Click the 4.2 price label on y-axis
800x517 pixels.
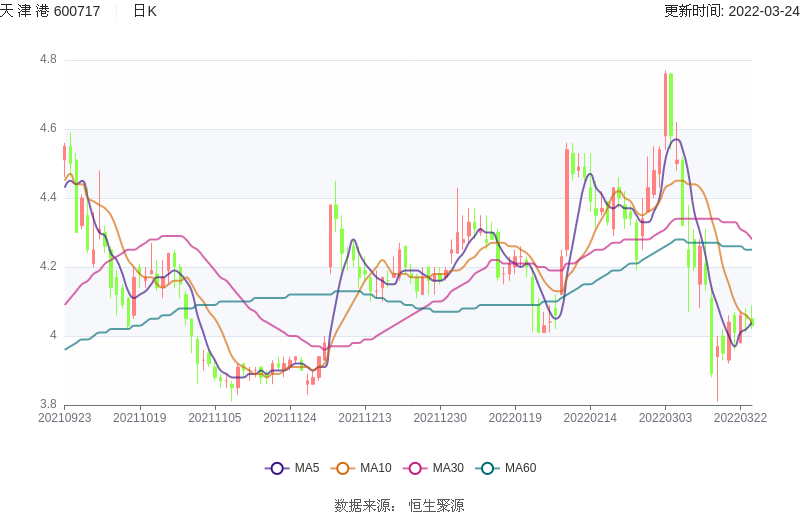point(48,267)
